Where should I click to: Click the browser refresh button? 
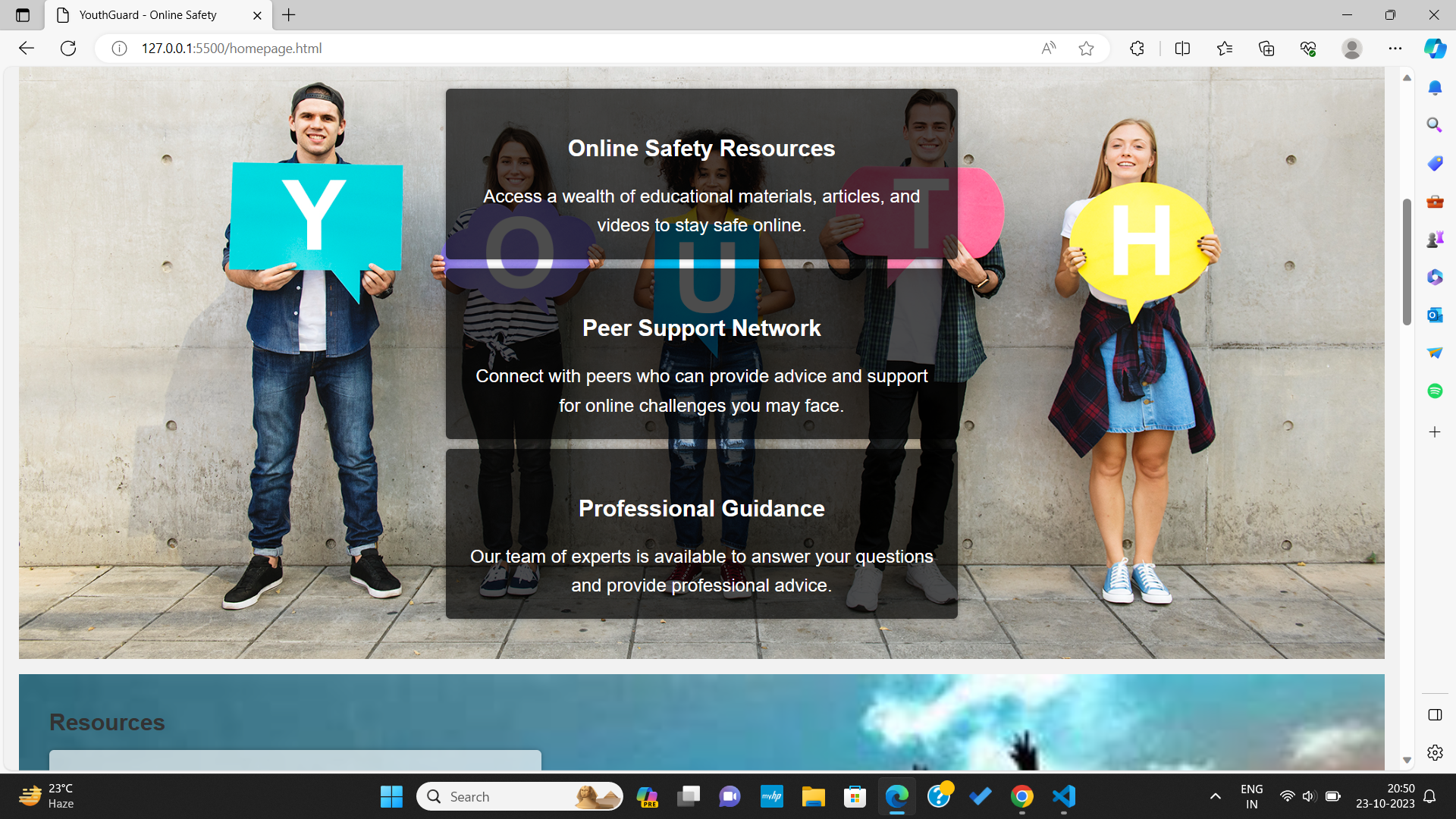click(x=68, y=49)
